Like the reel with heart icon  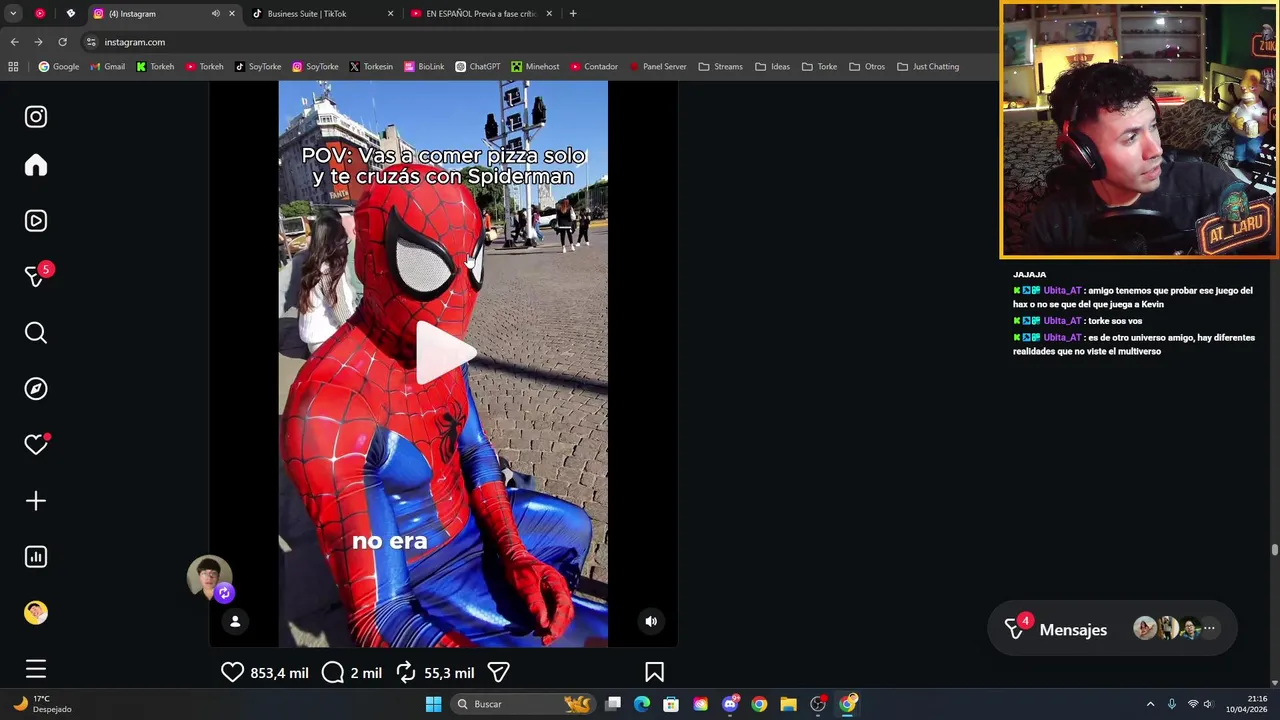pos(232,673)
